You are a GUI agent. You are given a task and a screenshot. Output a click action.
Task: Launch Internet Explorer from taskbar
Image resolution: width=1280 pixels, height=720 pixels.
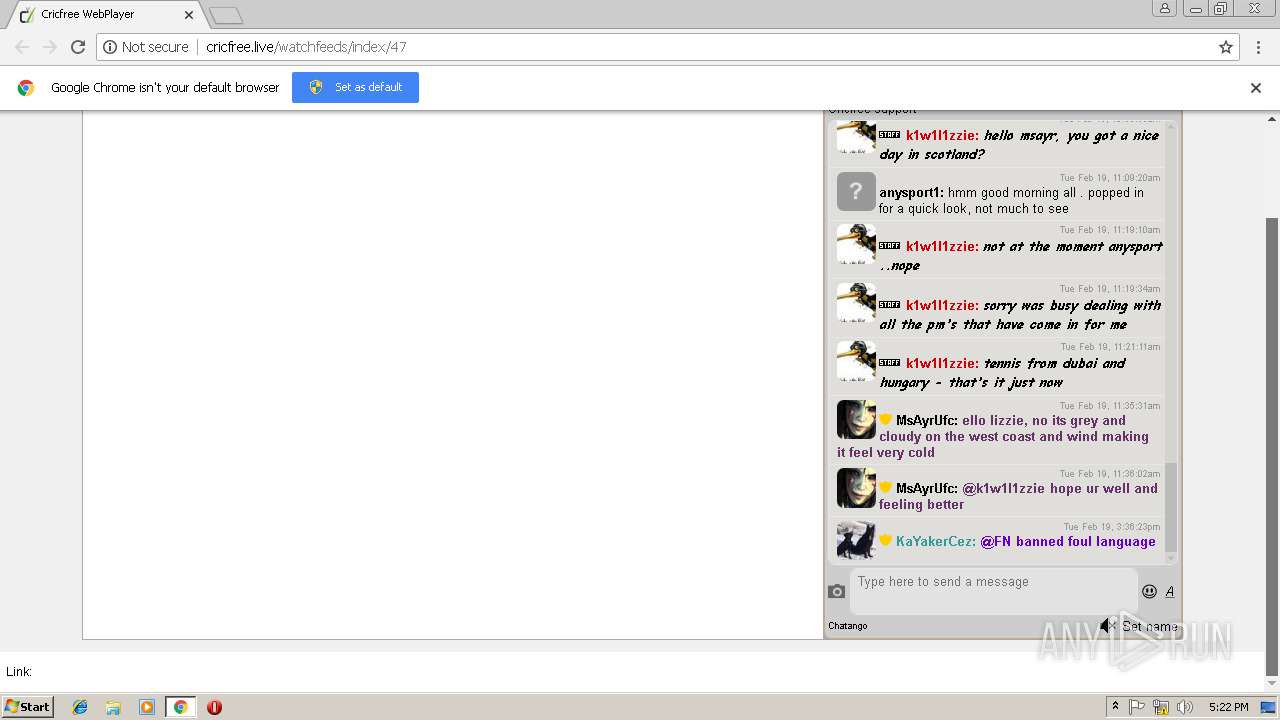tap(80, 707)
